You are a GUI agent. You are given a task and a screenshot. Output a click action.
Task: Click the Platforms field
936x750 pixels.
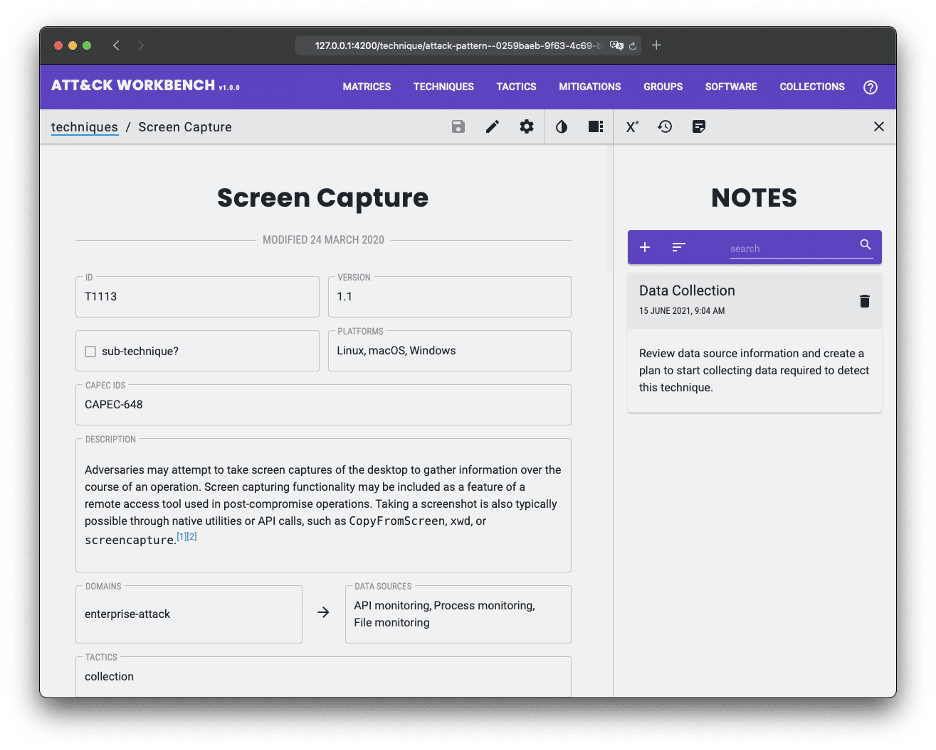point(449,351)
